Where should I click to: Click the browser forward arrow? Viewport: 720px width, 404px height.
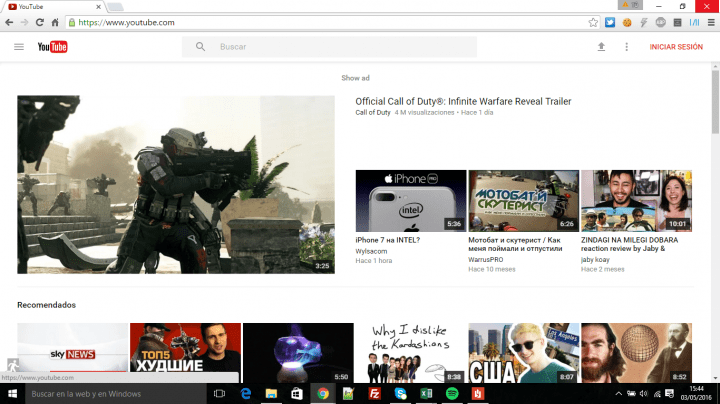click(x=24, y=22)
